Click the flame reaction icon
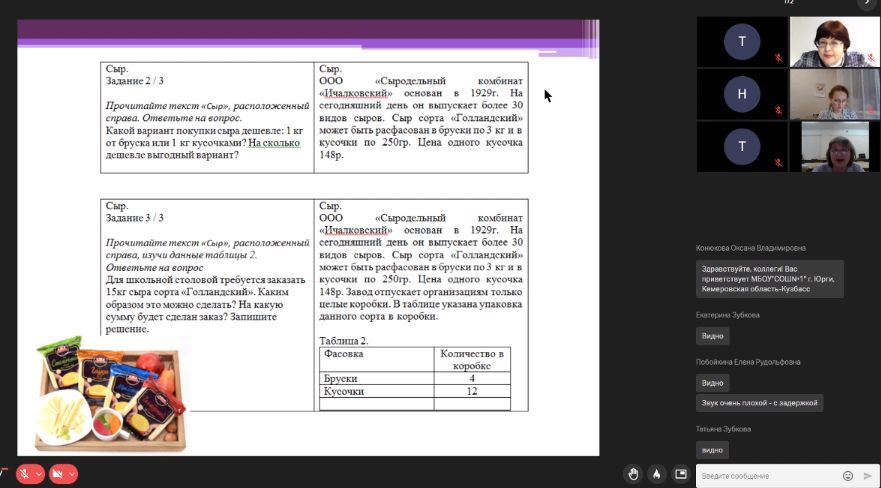881x488 pixels. (656, 474)
